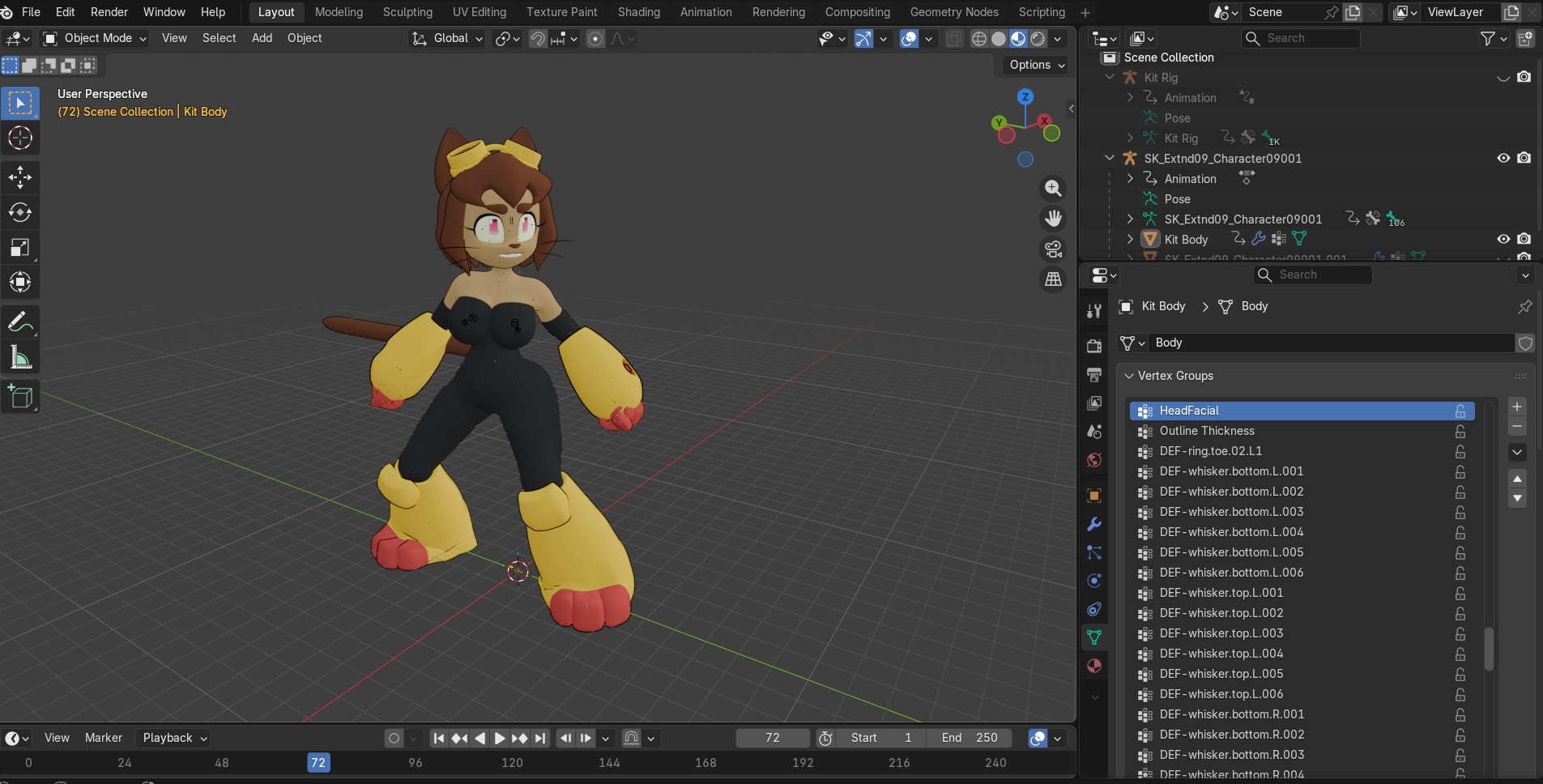Open outliner filter dropdown

(x=1494, y=38)
